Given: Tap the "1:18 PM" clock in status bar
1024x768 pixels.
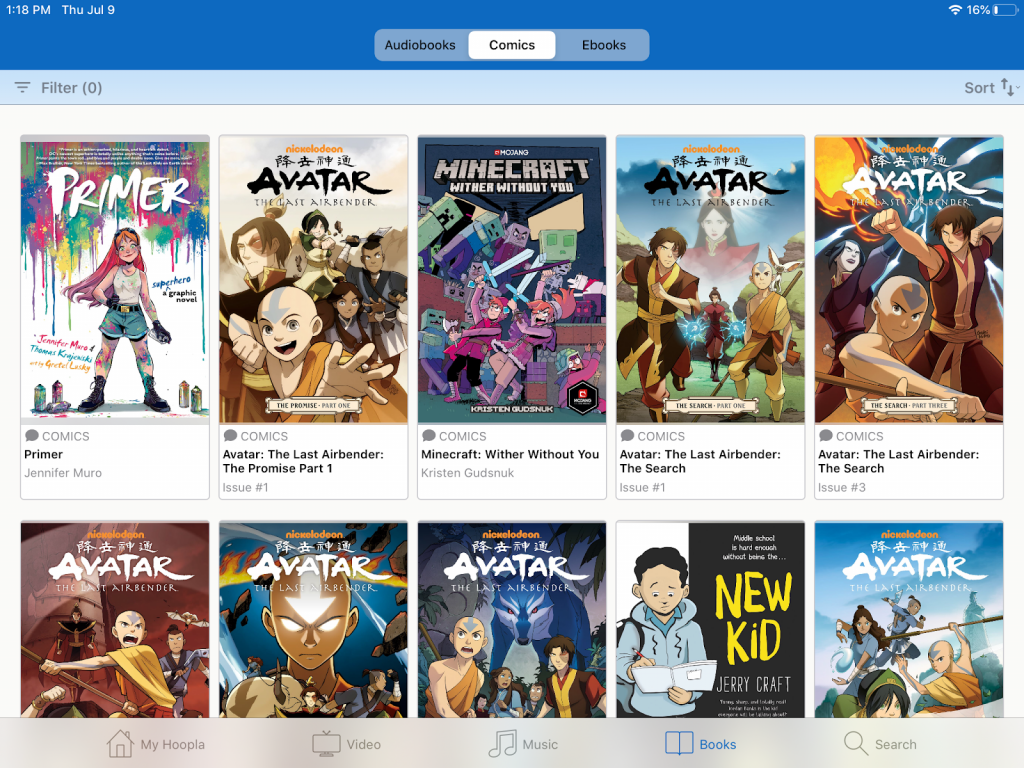Looking at the screenshot, I should tap(28, 10).
